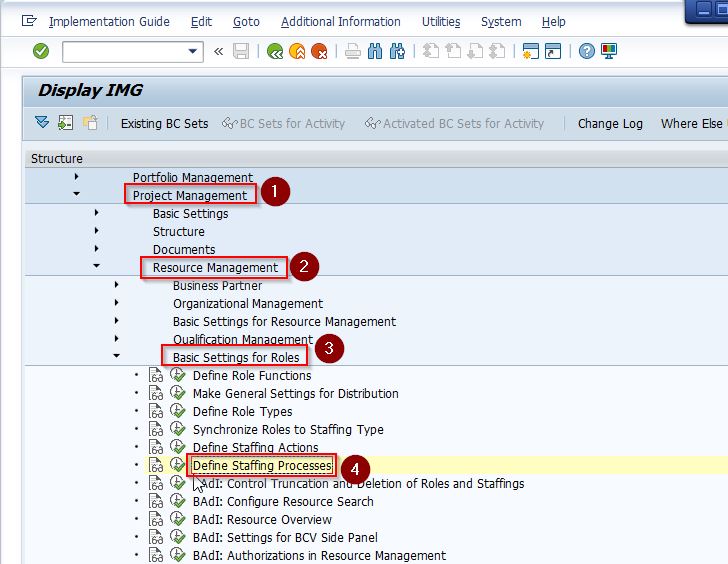This screenshot has height=564, width=728.
Task: Click the Previous Page icon
Action: pos(453,51)
